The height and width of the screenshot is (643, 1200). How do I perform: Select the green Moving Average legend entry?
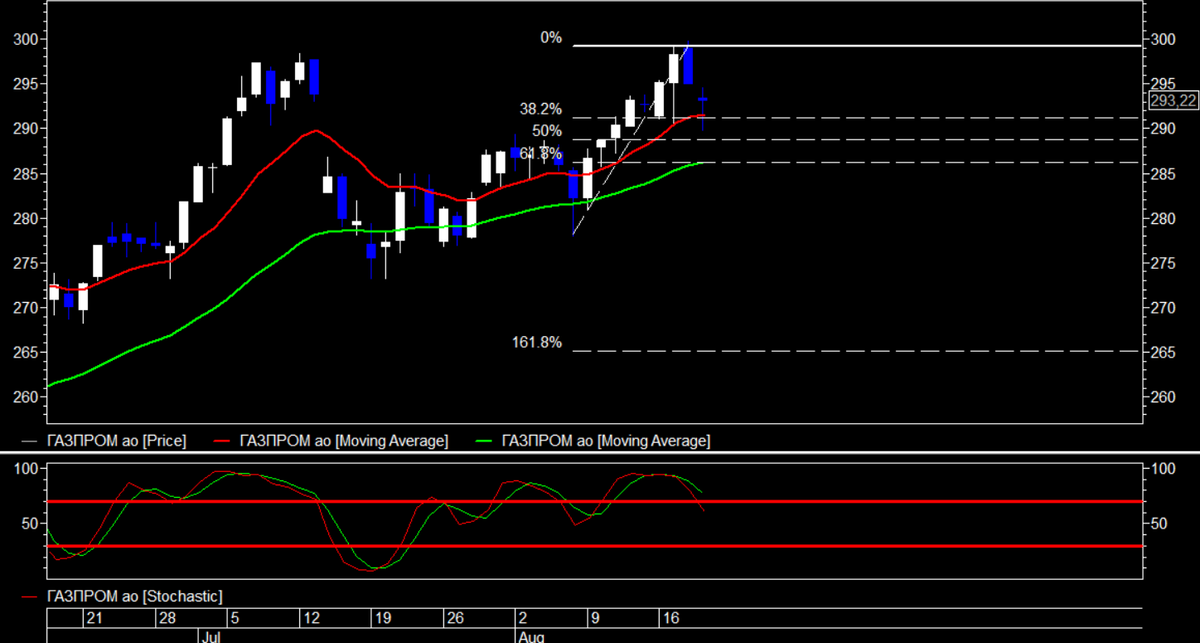tap(594, 440)
